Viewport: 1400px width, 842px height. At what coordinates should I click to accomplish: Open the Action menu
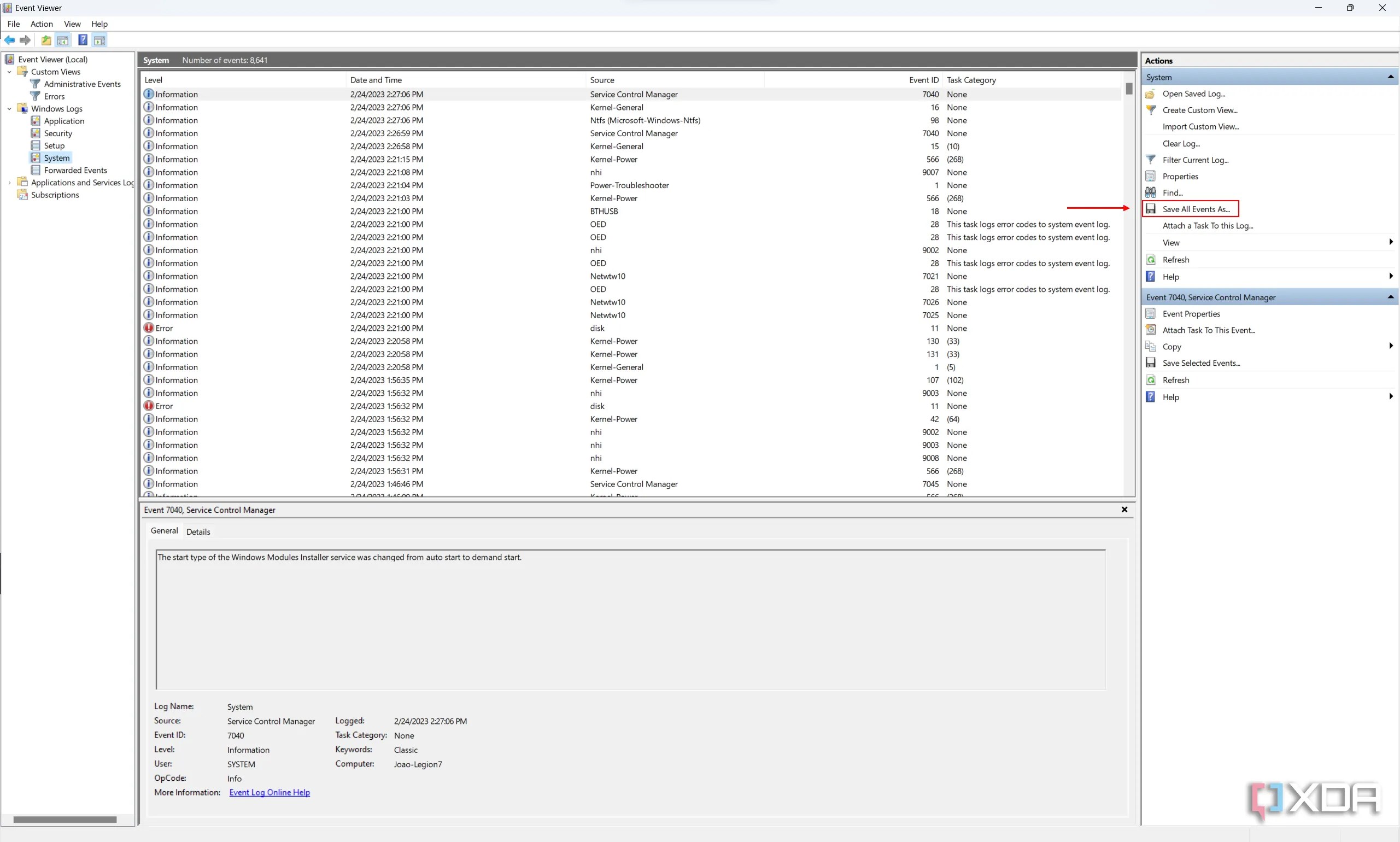[x=41, y=24]
